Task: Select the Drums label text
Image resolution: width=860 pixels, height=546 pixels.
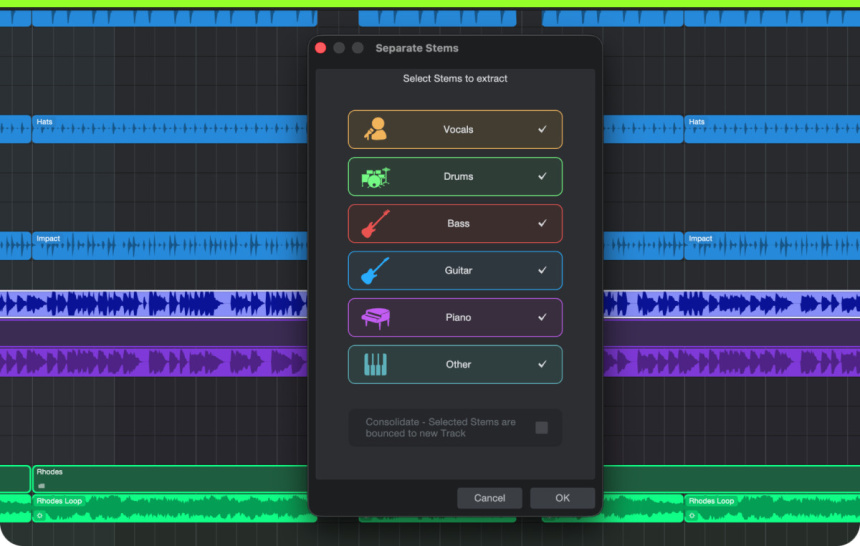Action: click(458, 176)
